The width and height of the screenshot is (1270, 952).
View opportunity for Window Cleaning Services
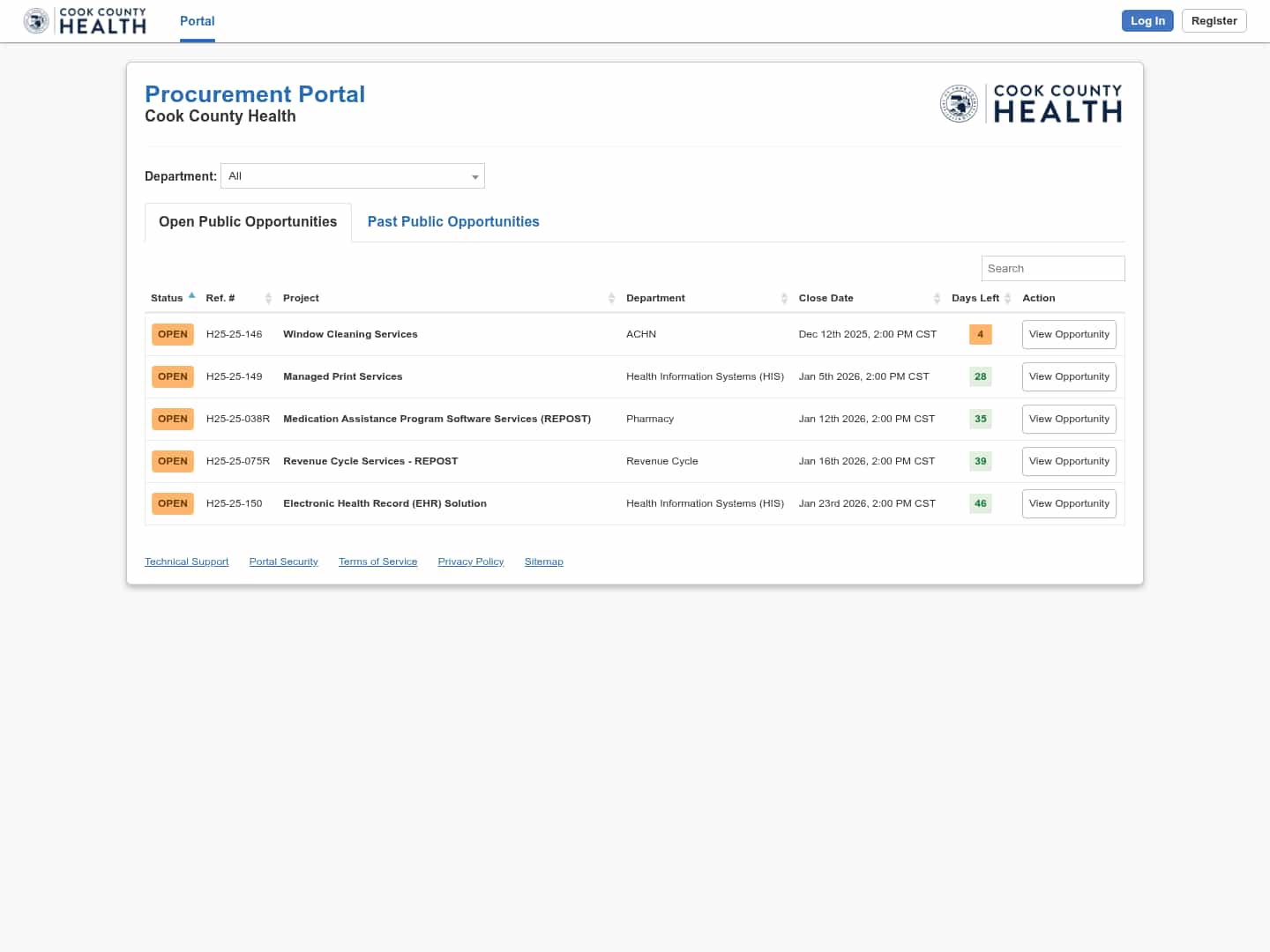[1069, 335]
